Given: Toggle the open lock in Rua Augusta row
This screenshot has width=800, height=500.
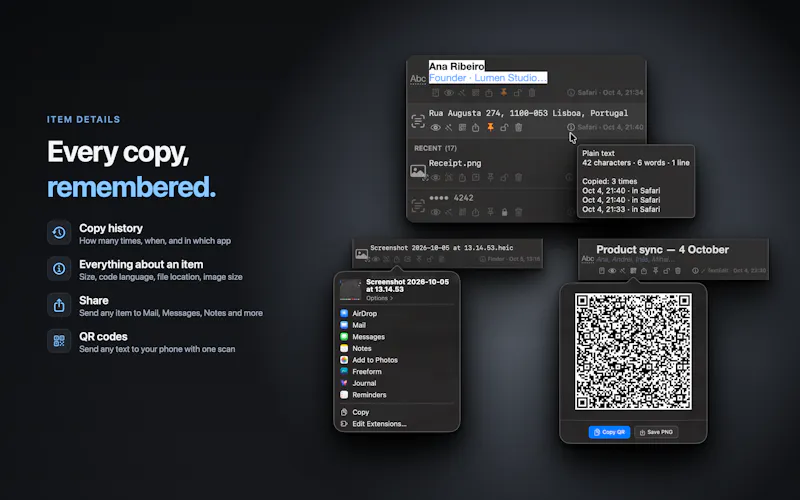Looking at the screenshot, I should click(x=505, y=128).
